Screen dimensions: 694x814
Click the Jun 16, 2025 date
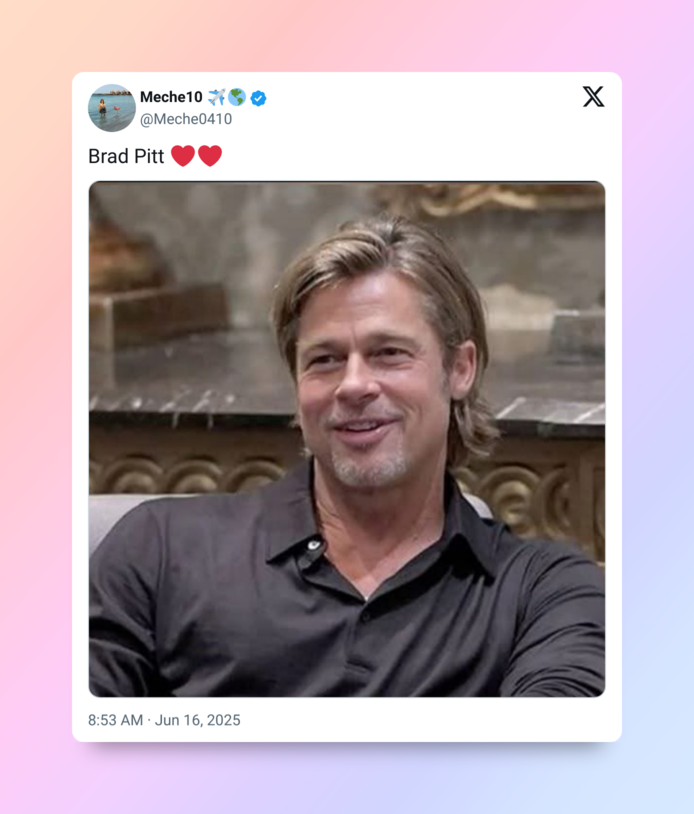(x=198, y=720)
